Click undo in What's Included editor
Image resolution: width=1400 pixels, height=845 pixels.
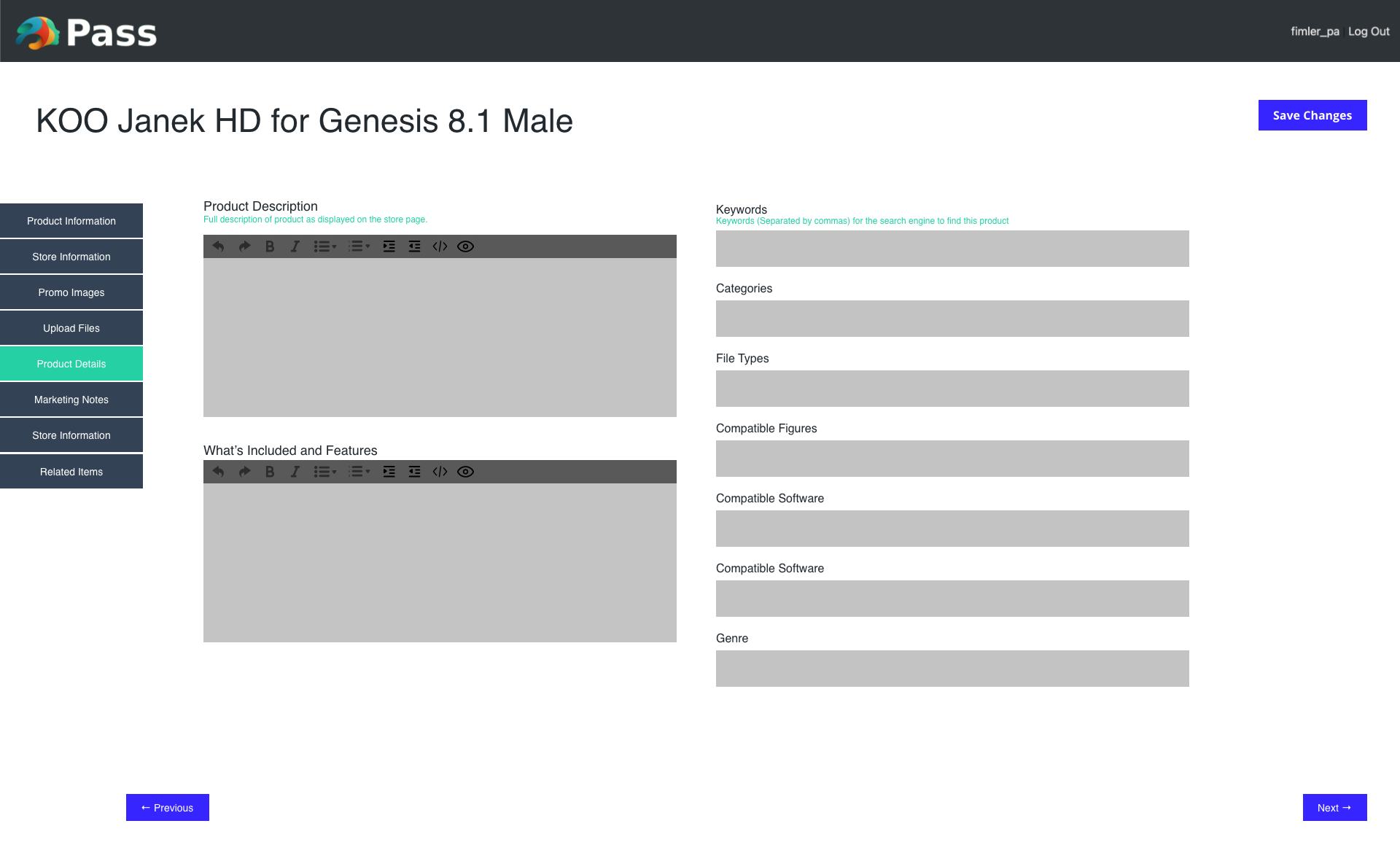point(218,472)
